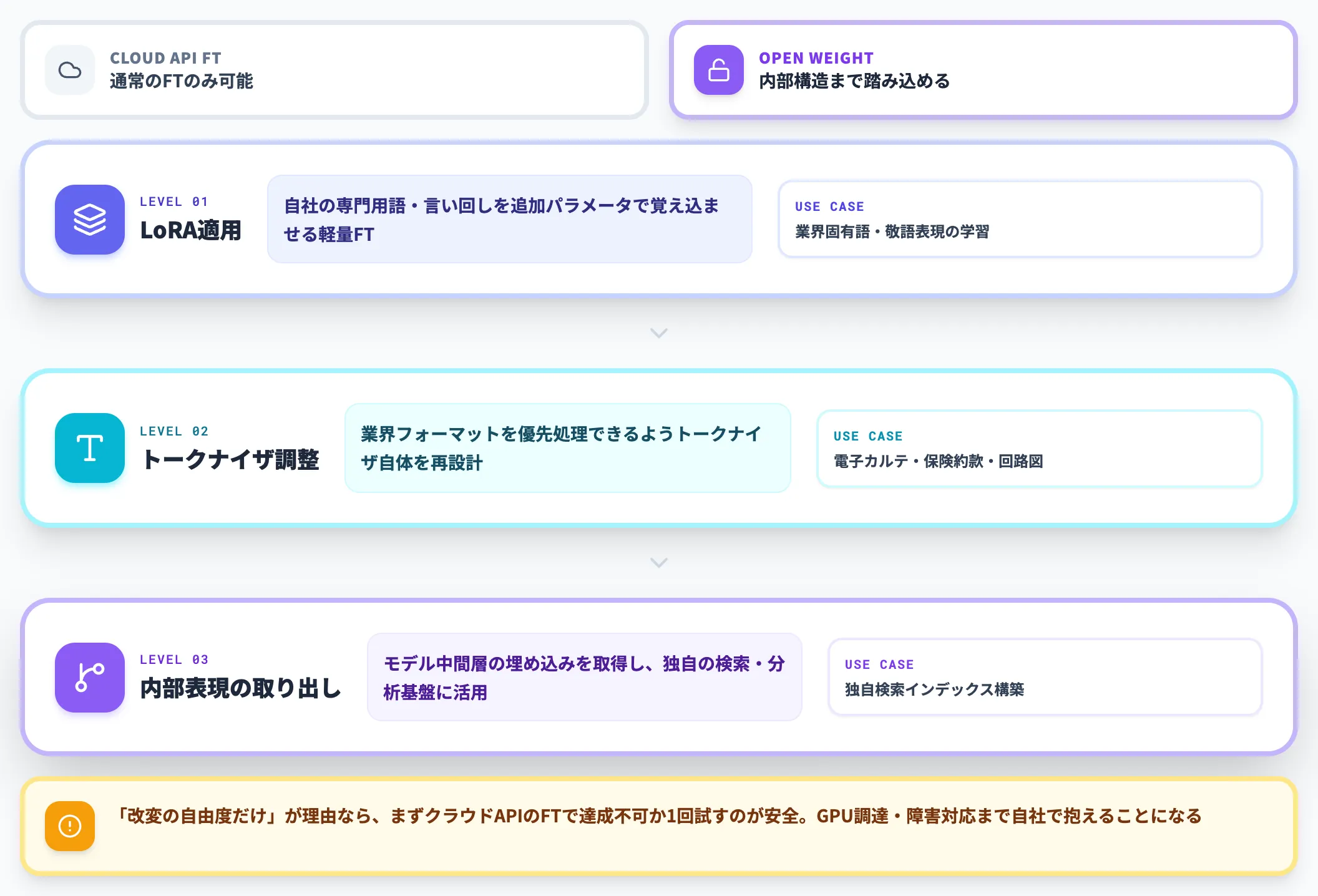The height and width of the screenshot is (896, 1318).
Task: Select the CLOUD API FT card
Action: 334,70
